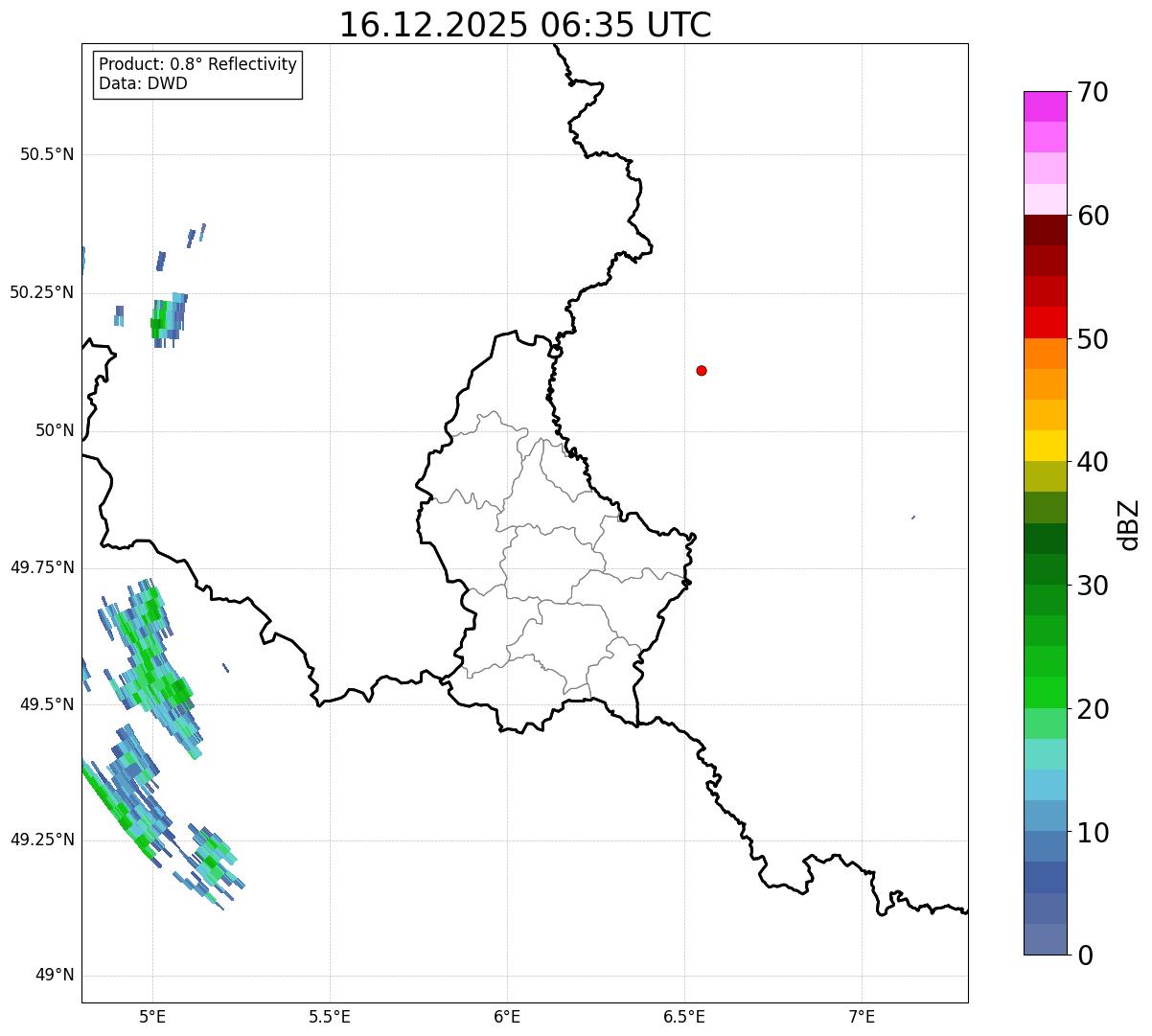Pick the turquoise colorbar segment

pyautogui.click(x=1045, y=754)
